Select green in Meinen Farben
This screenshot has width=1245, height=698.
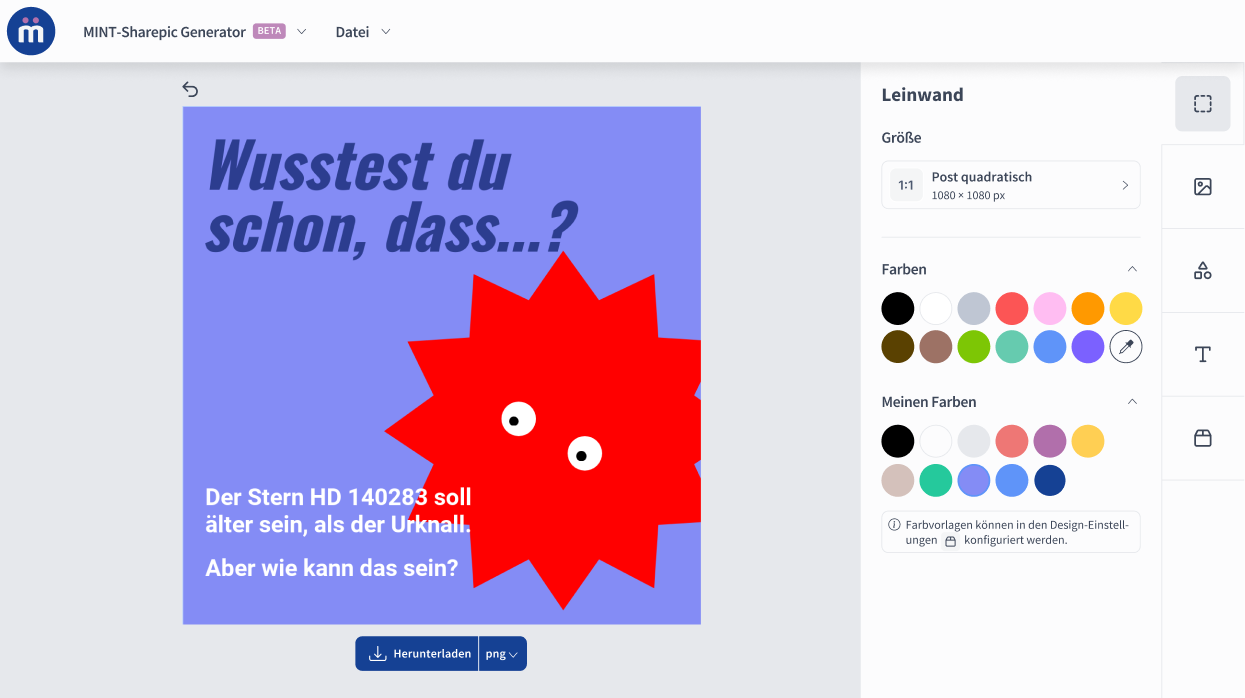[x=936, y=480]
